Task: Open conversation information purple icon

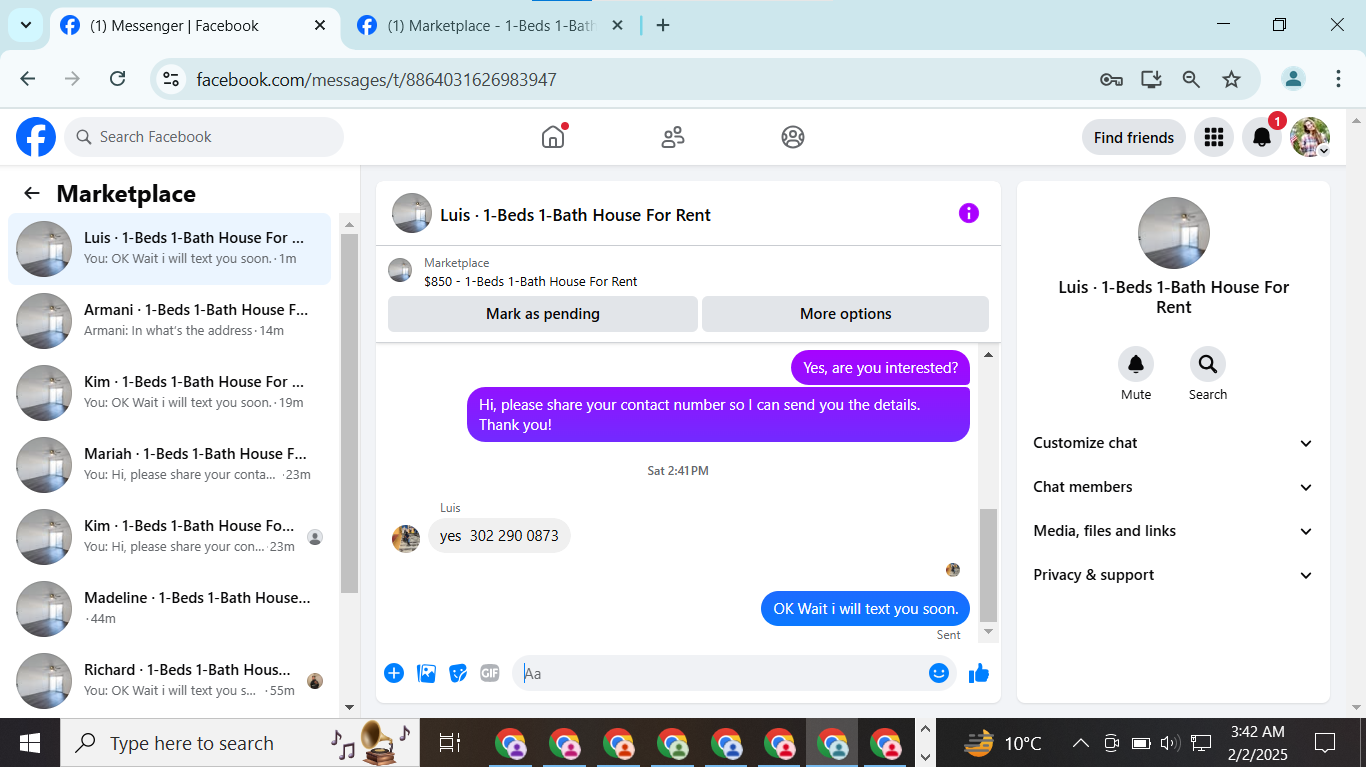Action: tap(969, 213)
